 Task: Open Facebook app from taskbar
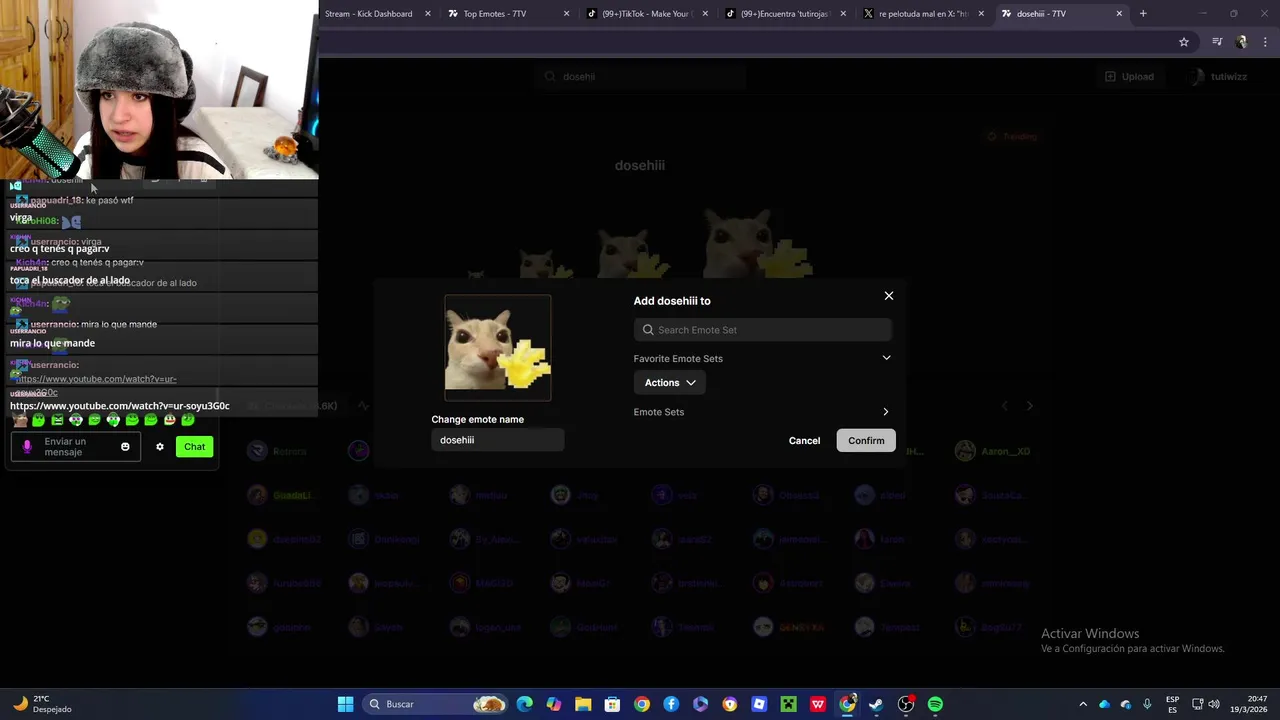671,704
